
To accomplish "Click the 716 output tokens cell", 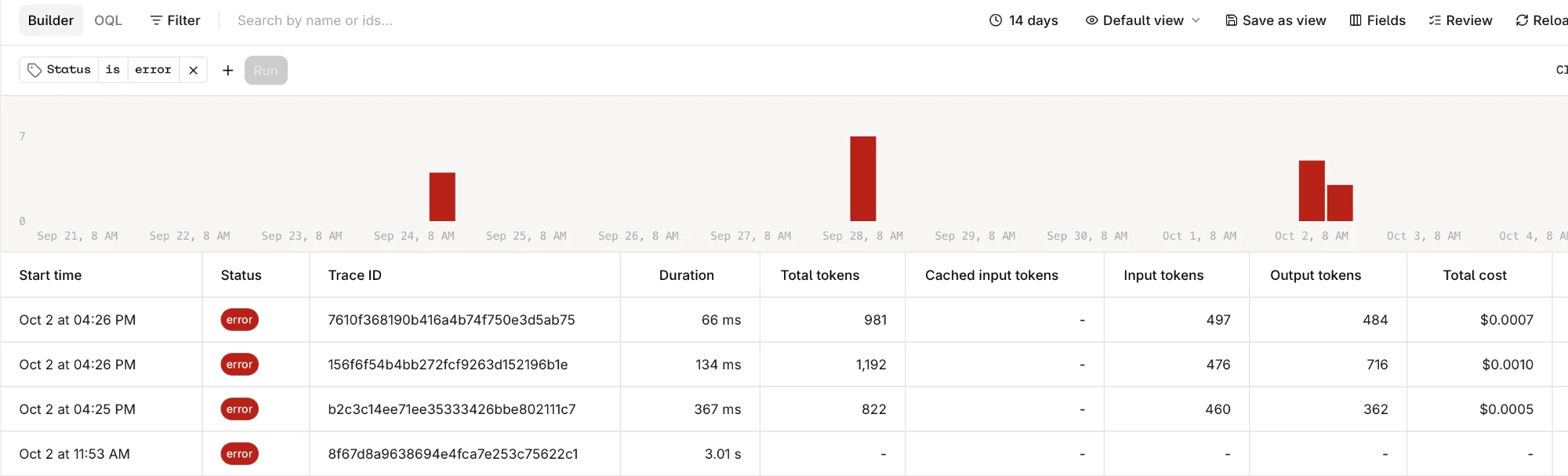I will (1377, 365).
